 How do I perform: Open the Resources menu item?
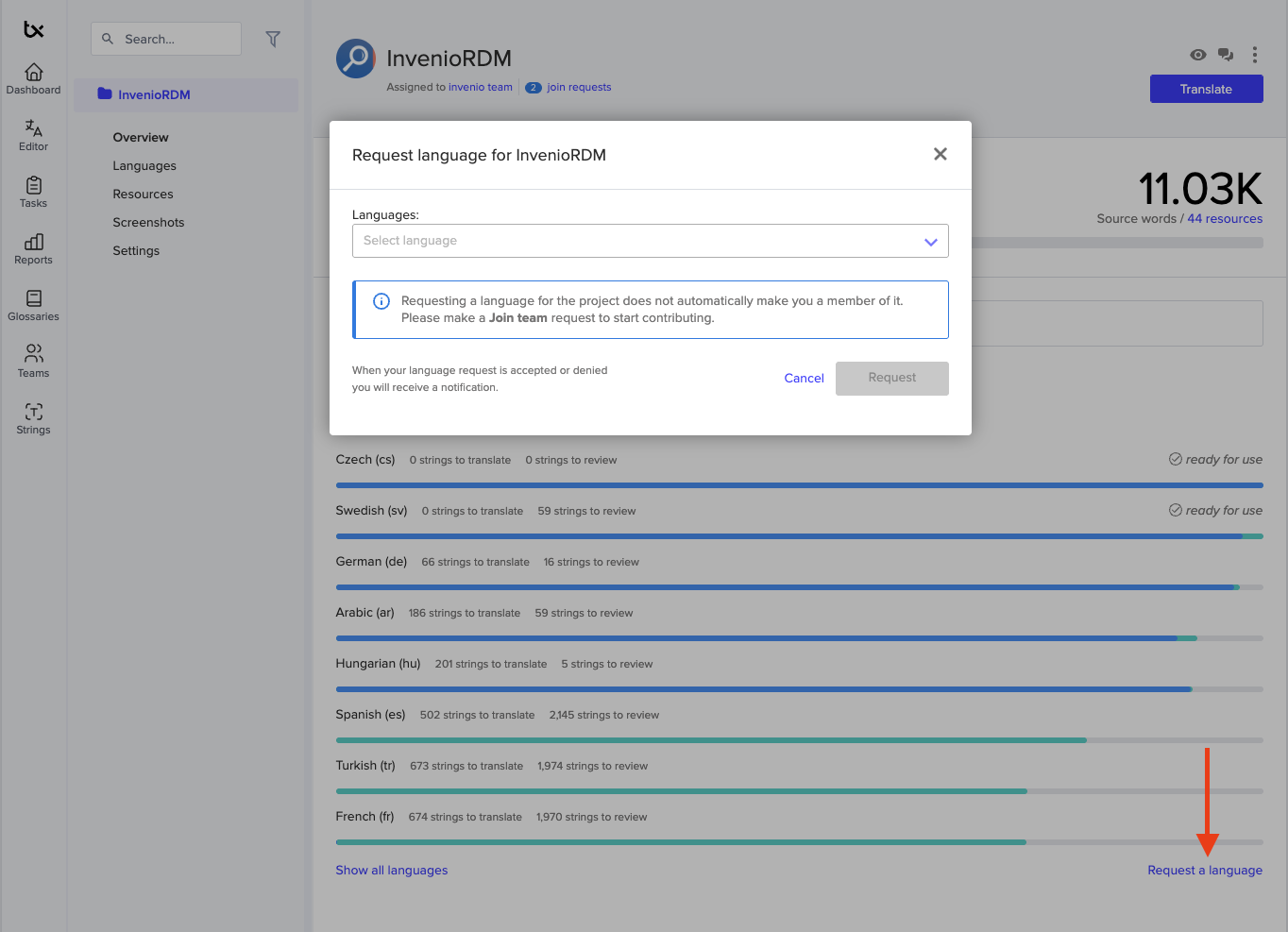pyautogui.click(x=144, y=194)
